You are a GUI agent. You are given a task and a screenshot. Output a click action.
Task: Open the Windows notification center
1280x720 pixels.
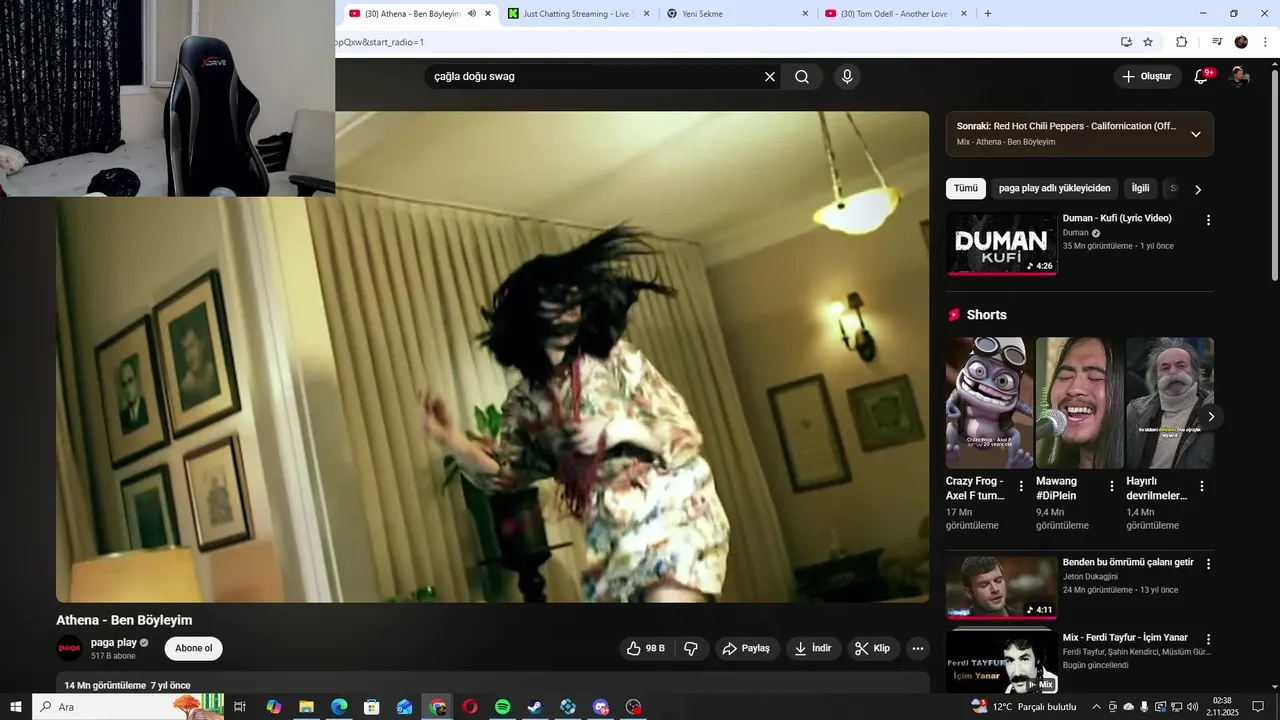coord(1258,707)
